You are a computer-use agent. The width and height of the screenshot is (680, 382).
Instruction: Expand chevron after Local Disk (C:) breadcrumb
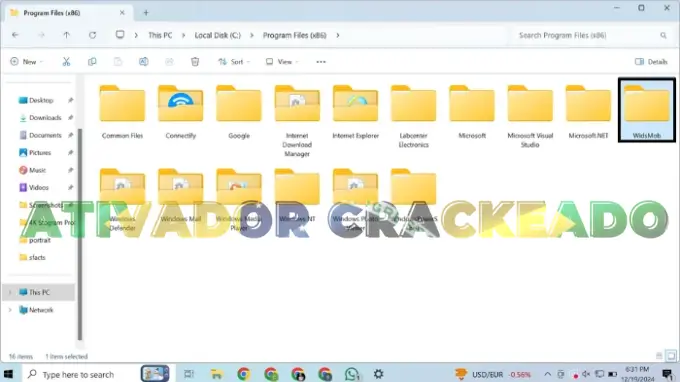point(252,35)
